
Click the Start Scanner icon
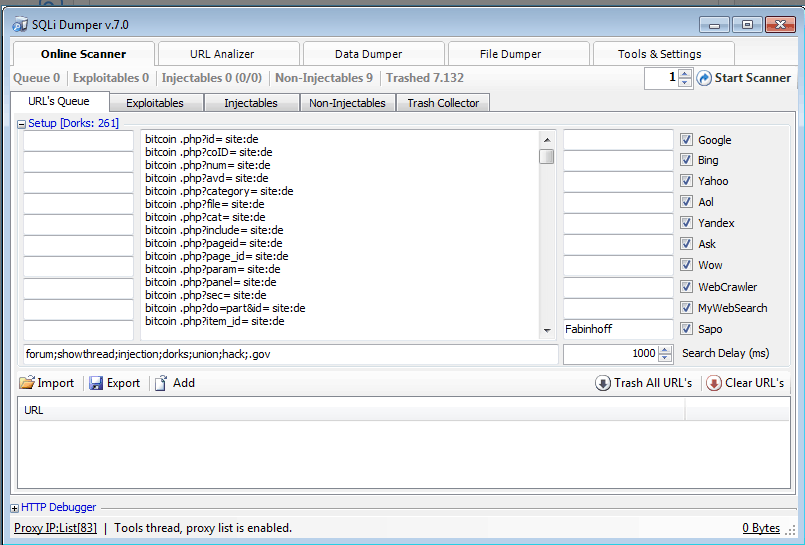click(x=704, y=78)
